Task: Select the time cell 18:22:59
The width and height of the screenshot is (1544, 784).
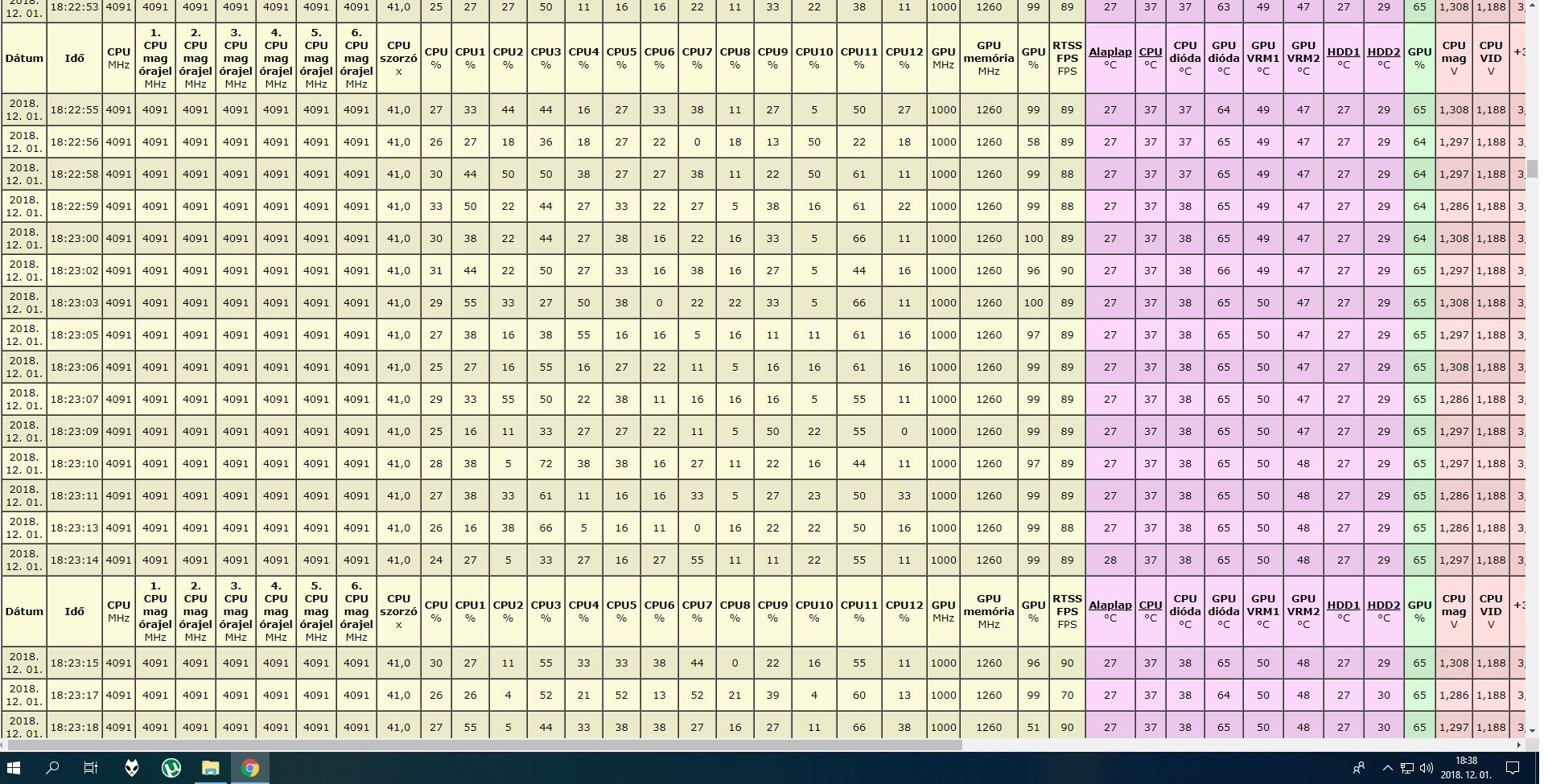Action: coord(74,206)
